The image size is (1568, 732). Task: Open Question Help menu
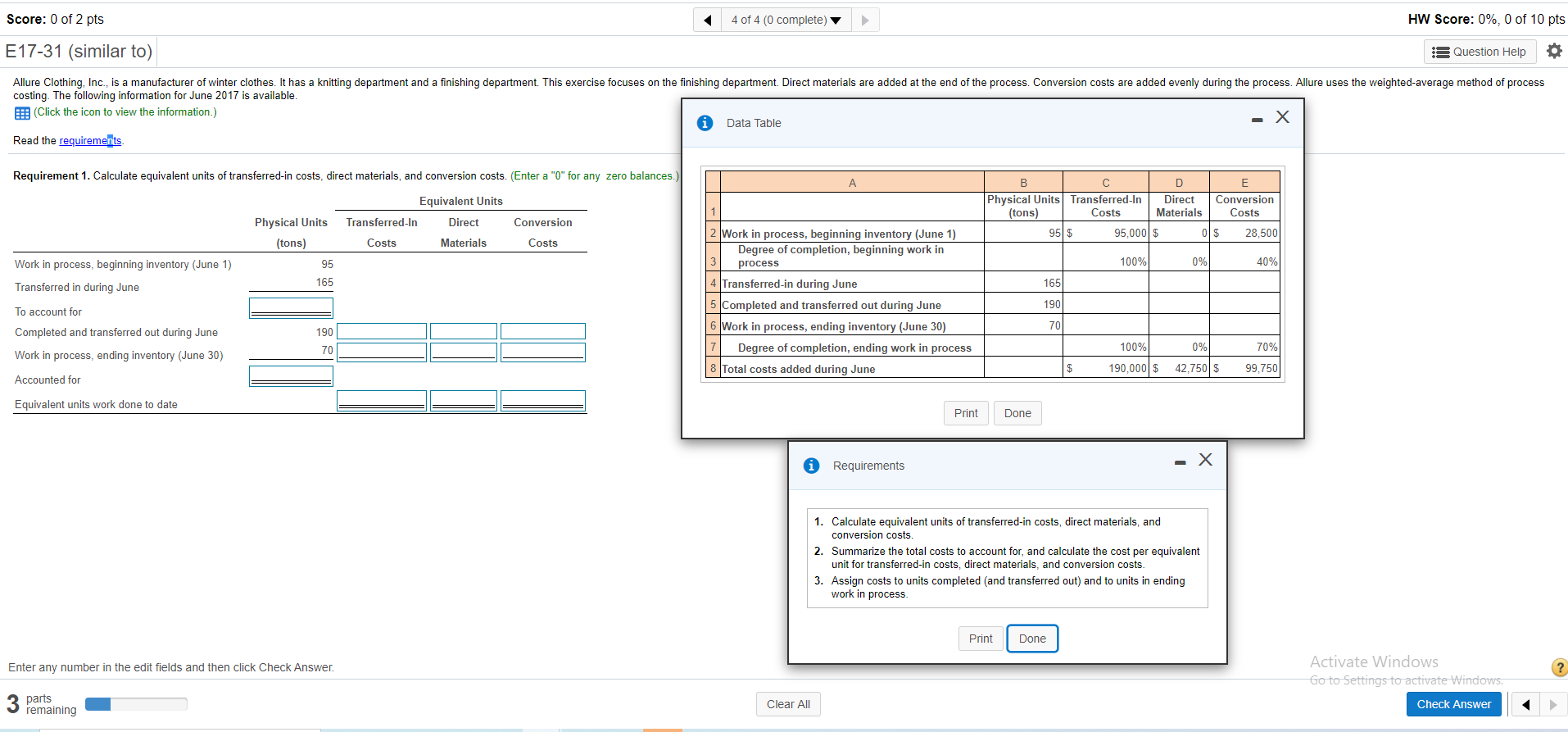[1480, 52]
